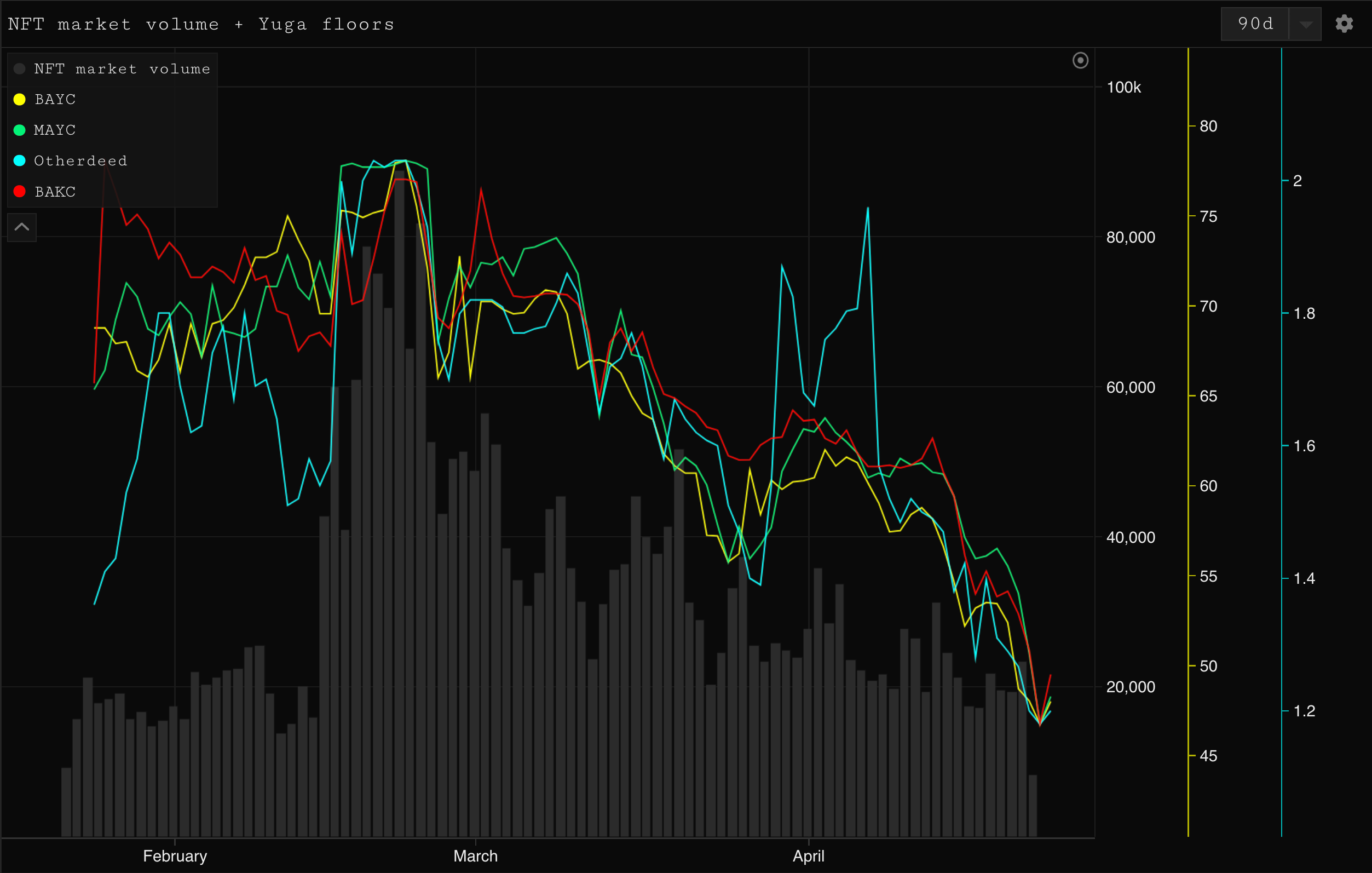Click the Otherdeed legend label
1372x873 pixels.
tap(80, 160)
